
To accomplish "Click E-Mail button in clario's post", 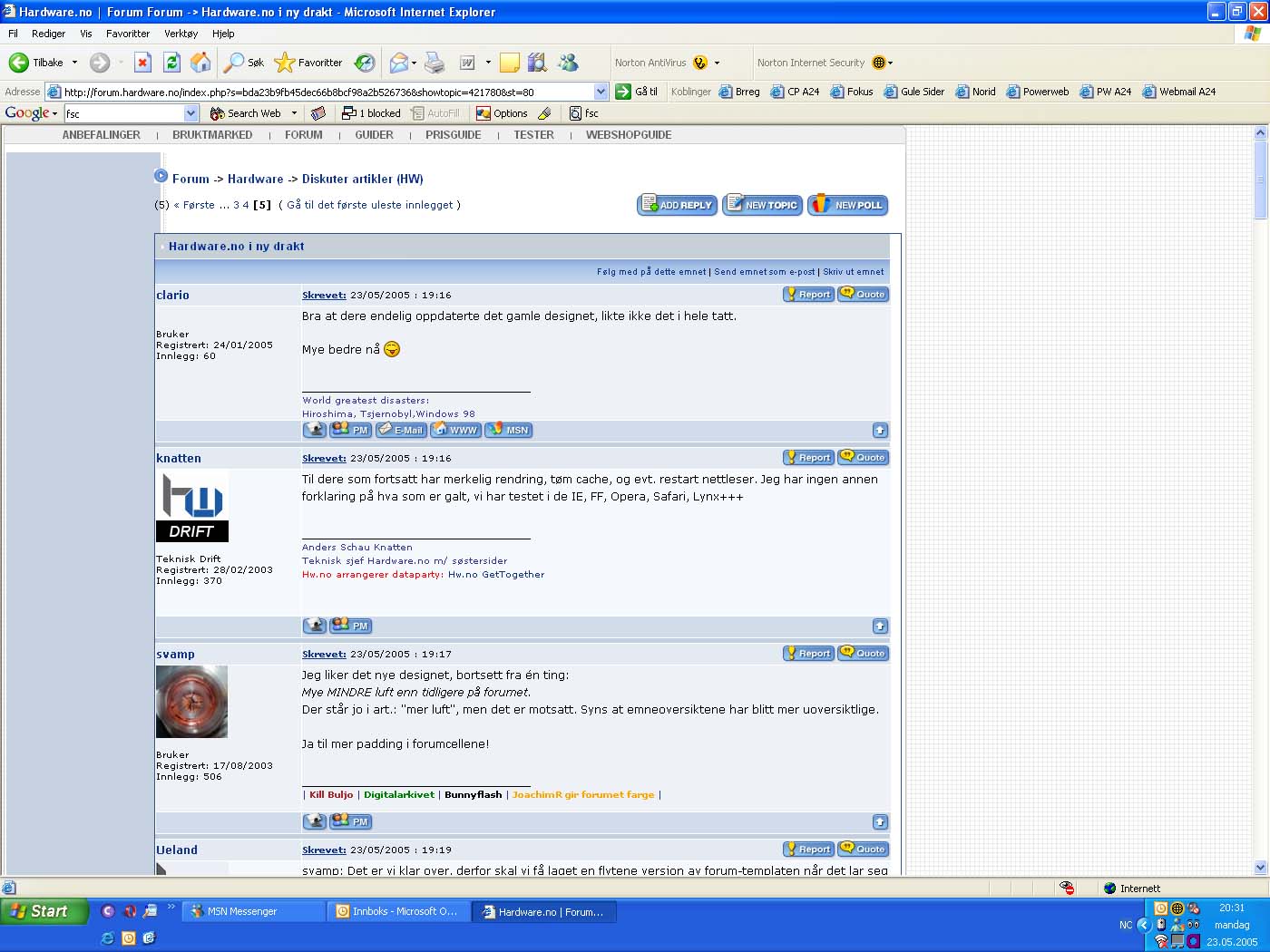I will [402, 430].
